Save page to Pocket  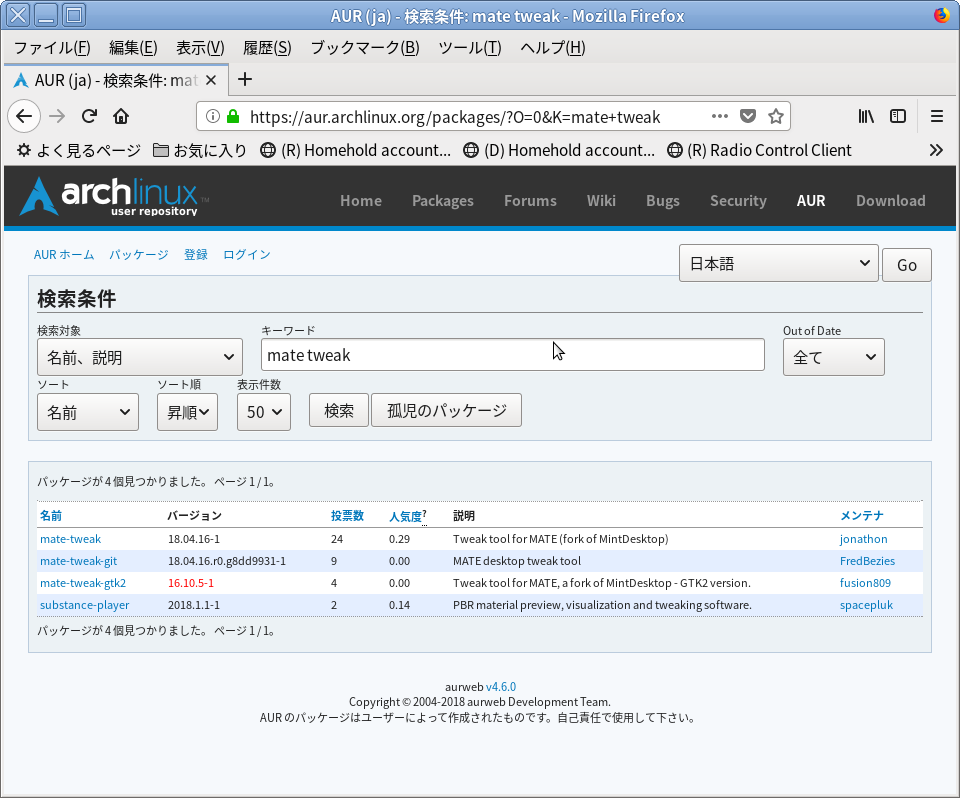(748, 116)
